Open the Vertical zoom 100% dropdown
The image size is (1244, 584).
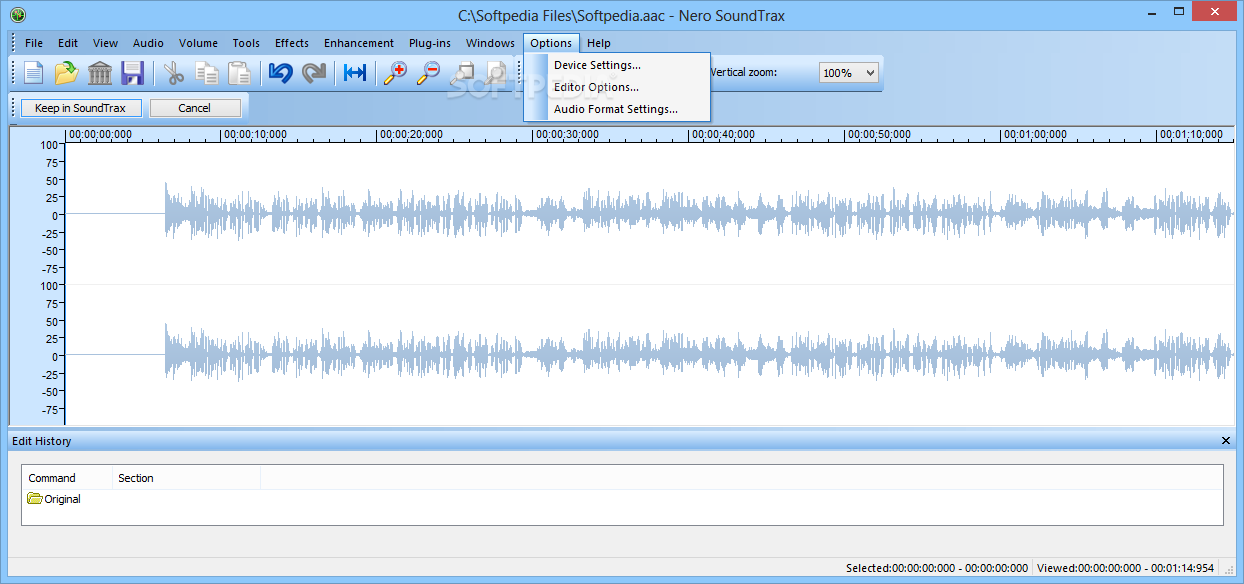[849, 73]
